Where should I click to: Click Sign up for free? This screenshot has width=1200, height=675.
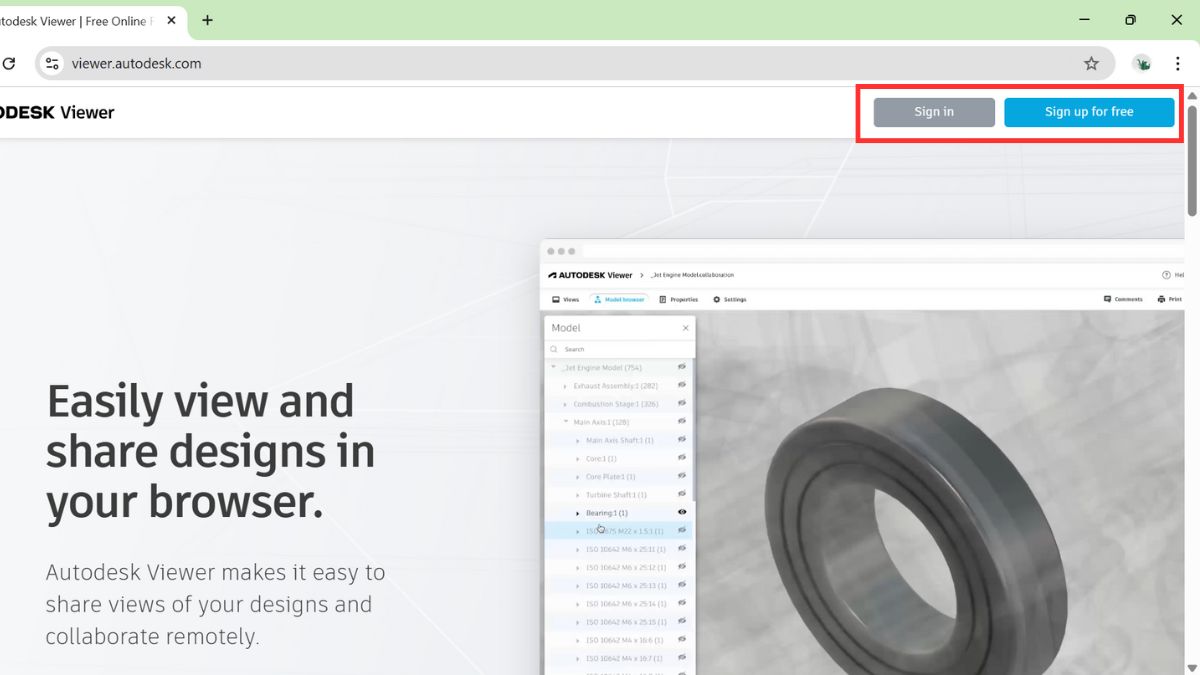(1089, 112)
